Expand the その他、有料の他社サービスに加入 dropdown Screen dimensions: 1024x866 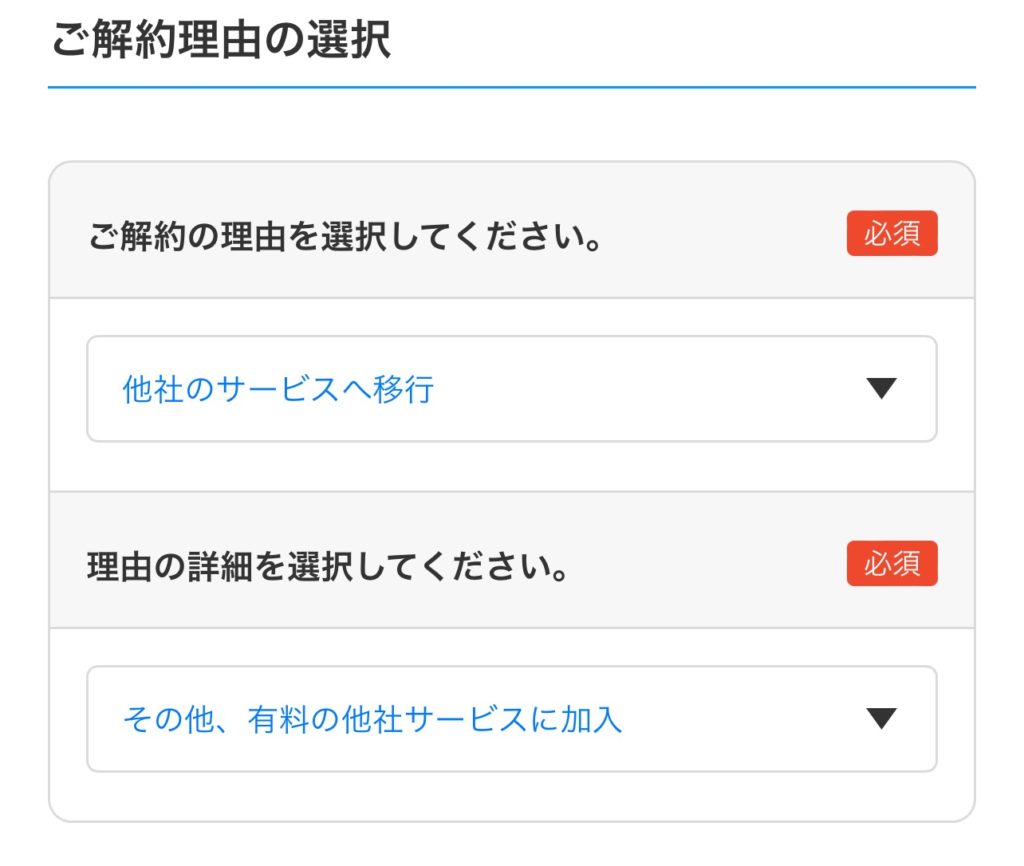(x=511, y=719)
